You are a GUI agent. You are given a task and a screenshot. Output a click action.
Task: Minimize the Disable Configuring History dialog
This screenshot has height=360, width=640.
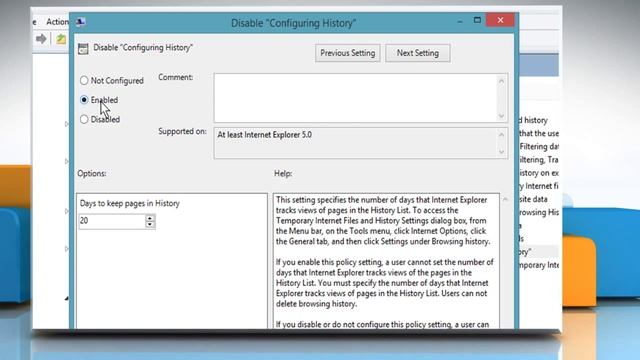[460, 20]
